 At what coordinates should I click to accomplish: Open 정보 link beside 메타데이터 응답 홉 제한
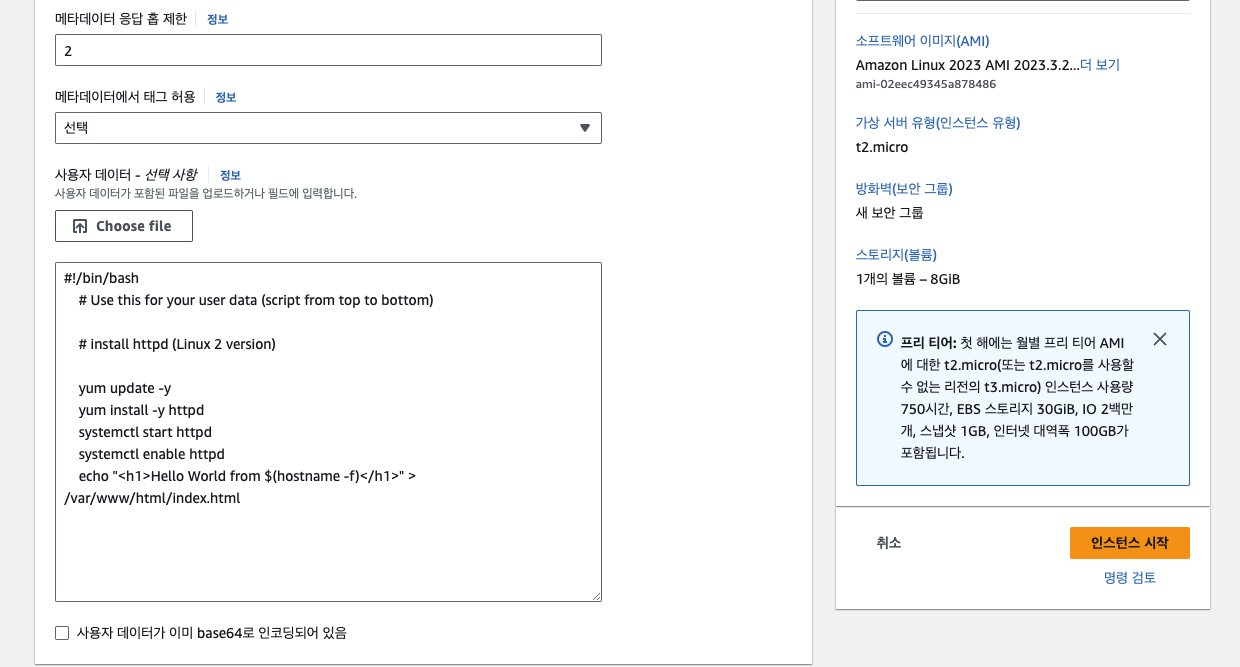click(x=217, y=19)
